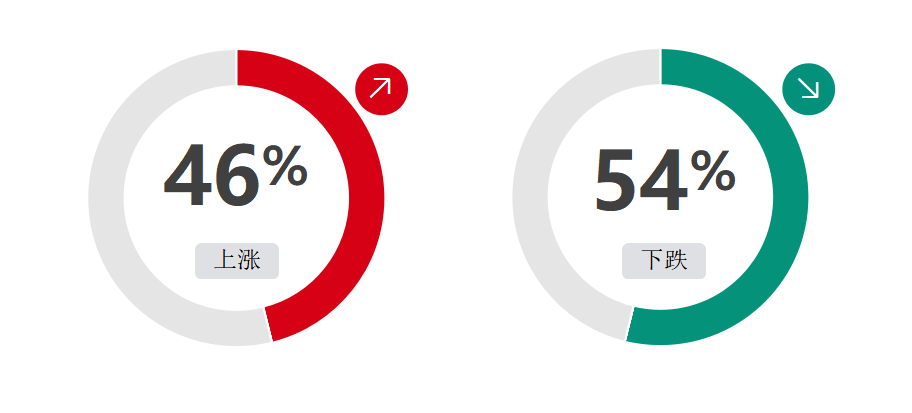Click gray remainder of the 下跌 ring
Screen dimensions: 912x413
[530, 198]
